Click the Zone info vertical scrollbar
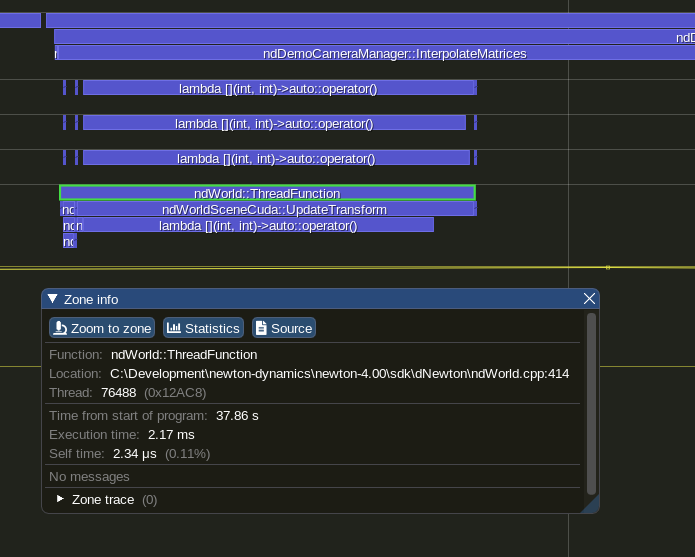Image resolution: width=695 pixels, height=557 pixels. tap(591, 403)
